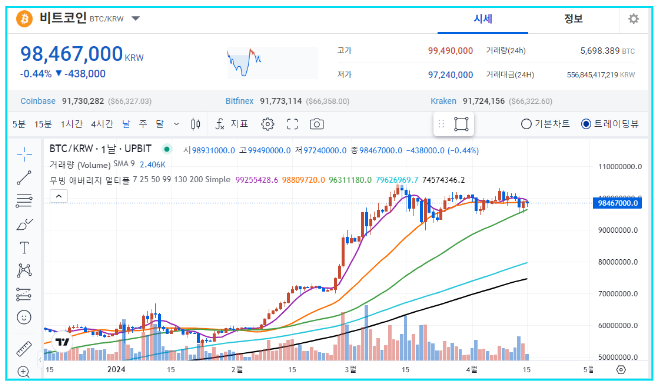Collapse the indicator legend with caret button
Screen dimensions: 659x388
pyautogui.click(x=59, y=196)
